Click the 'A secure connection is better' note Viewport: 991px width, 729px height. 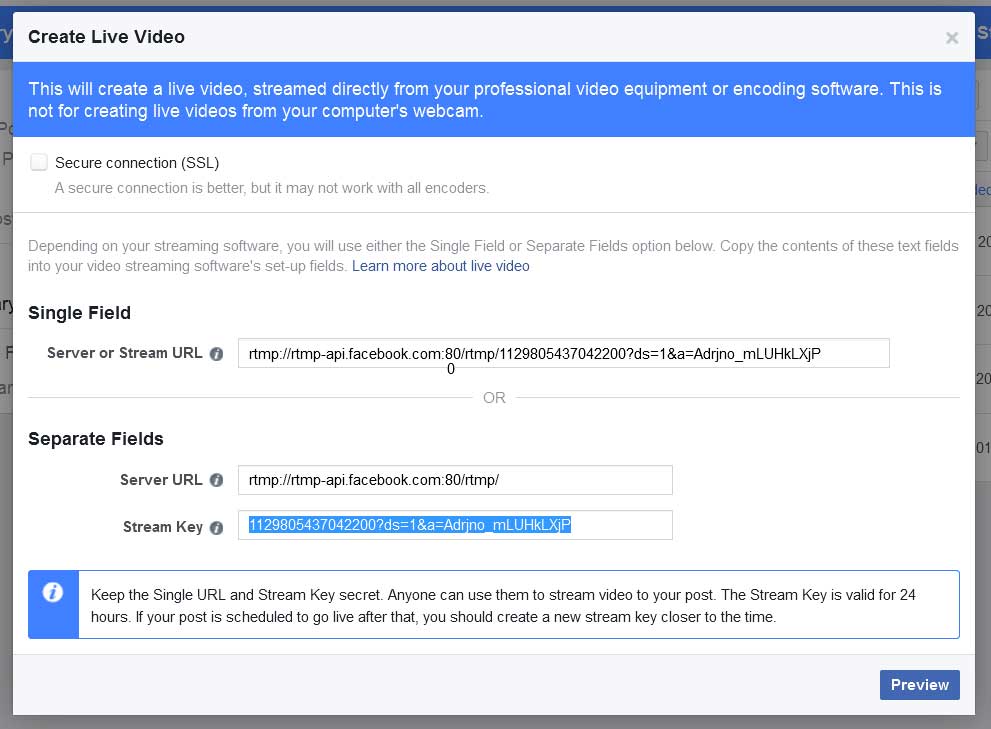point(272,188)
